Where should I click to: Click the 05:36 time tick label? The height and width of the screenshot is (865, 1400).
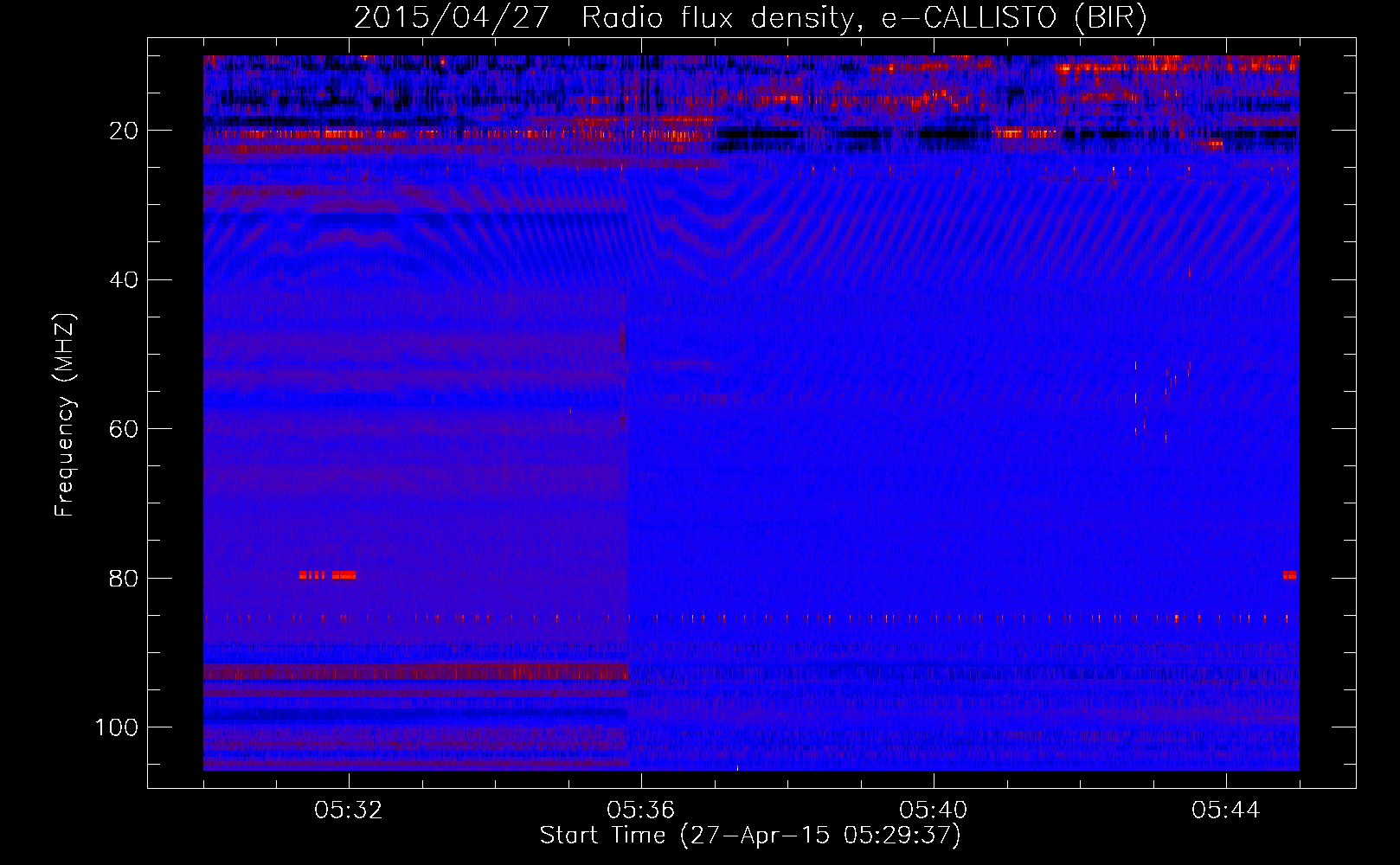(x=641, y=811)
